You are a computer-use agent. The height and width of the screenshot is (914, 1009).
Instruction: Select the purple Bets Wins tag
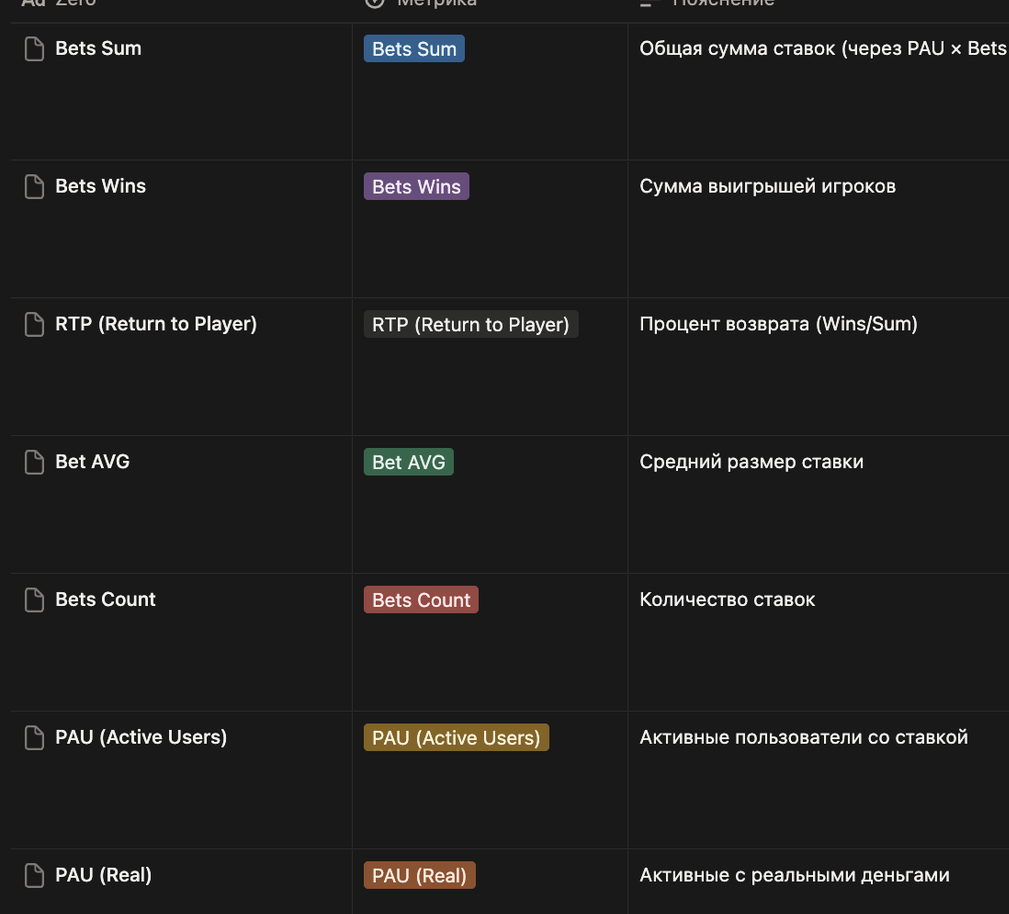[x=416, y=187]
